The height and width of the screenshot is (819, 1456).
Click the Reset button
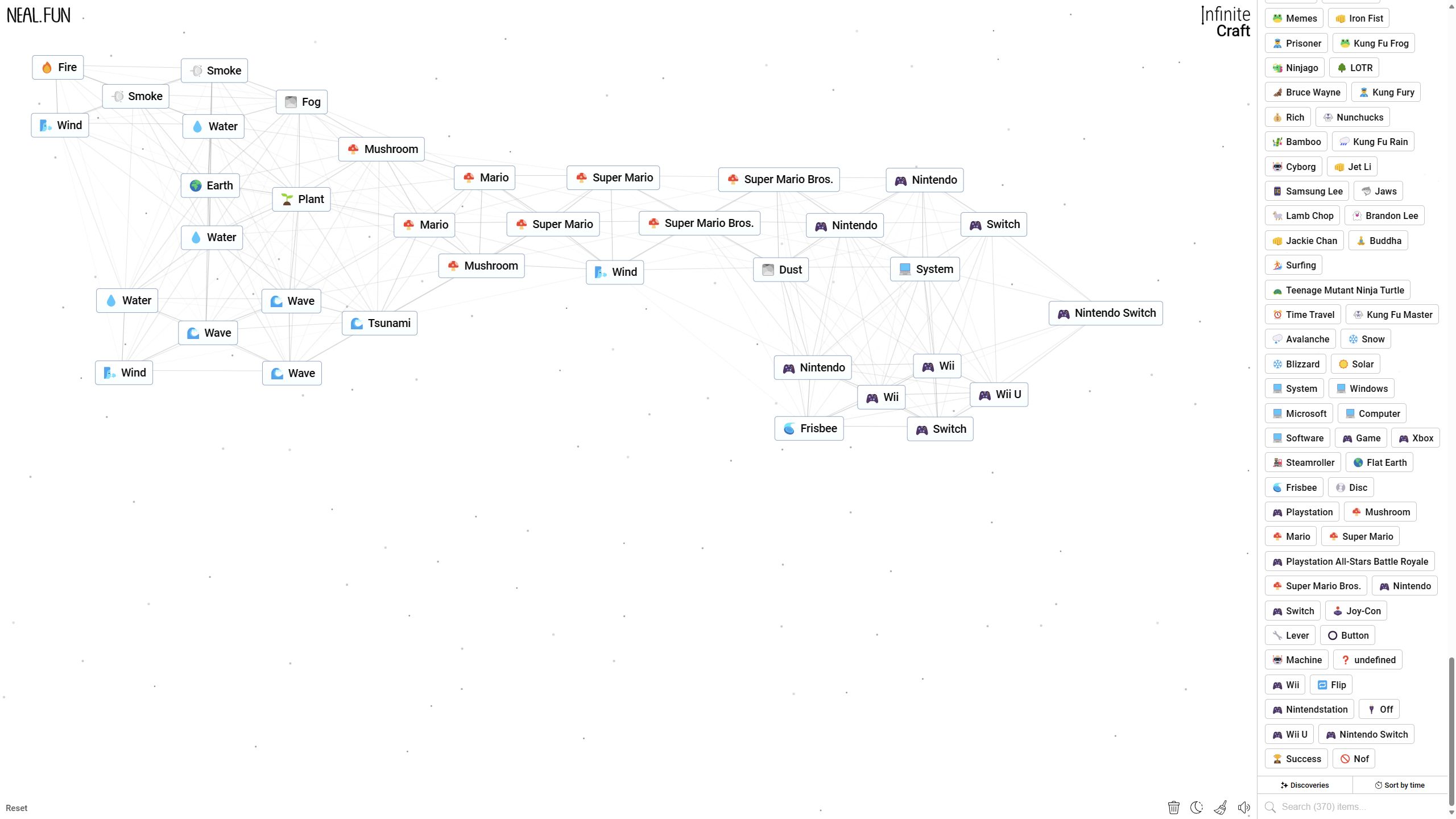click(17, 808)
